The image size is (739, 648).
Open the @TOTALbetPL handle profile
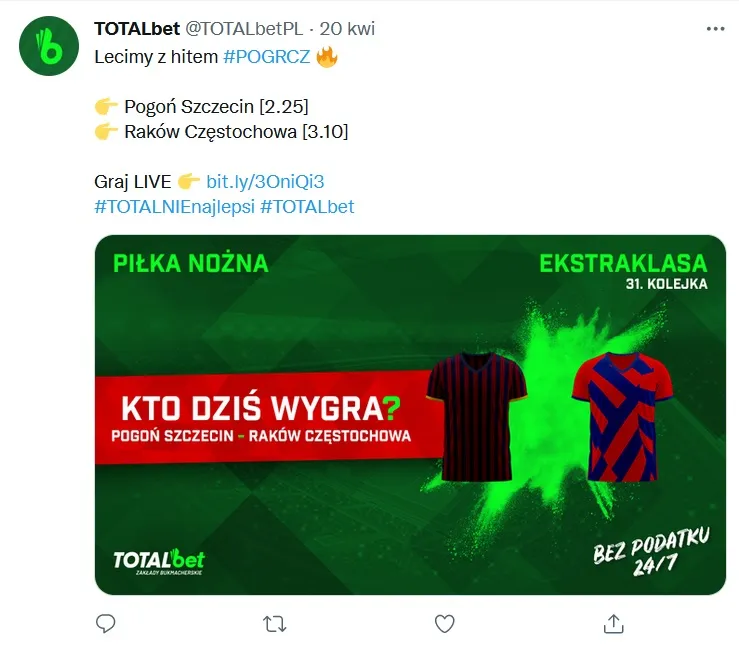coord(244,29)
